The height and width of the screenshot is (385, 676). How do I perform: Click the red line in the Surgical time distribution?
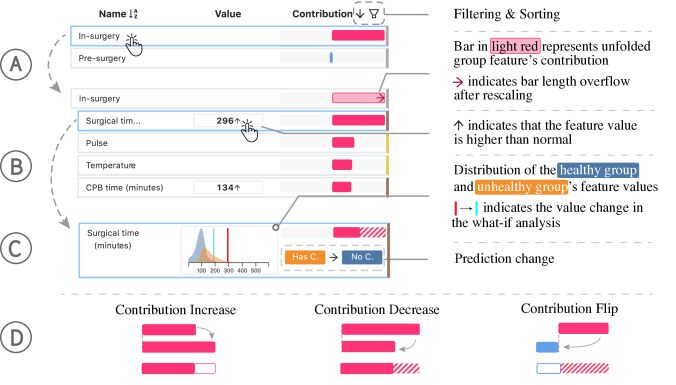[x=228, y=245]
